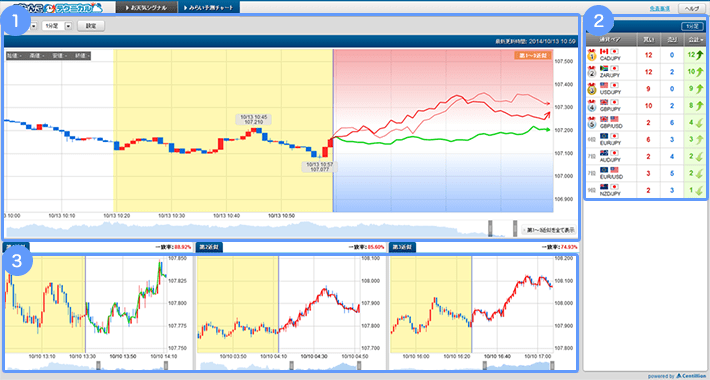Click the green up arrow in CAD/JPY row
710x380 pixels.
699,55
